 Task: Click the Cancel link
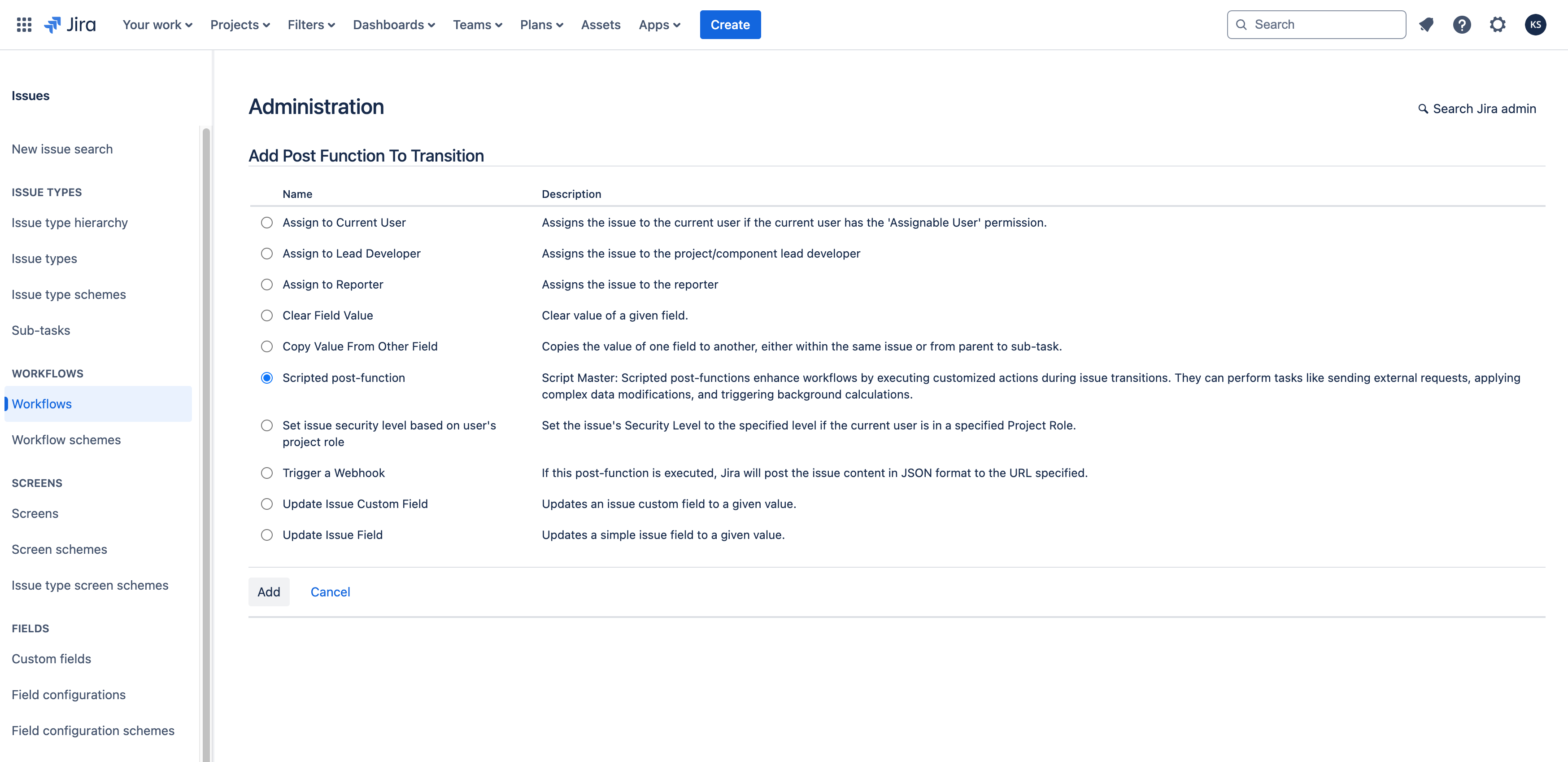(x=330, y=592)
